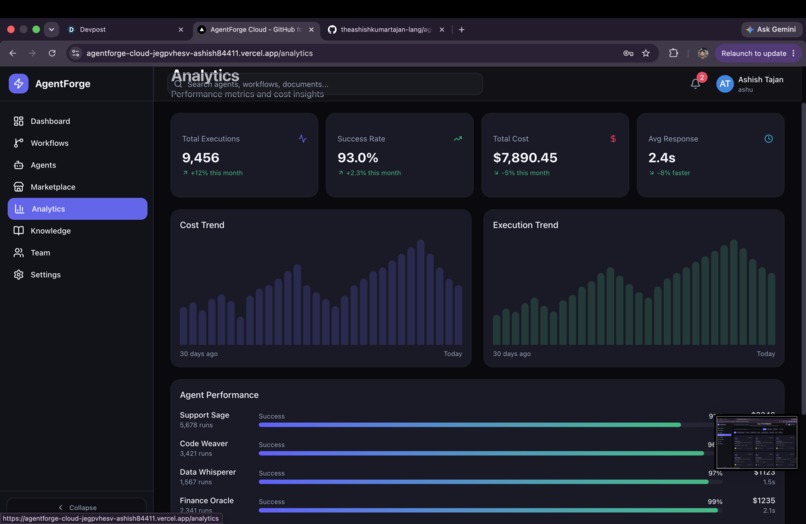The height and width of the screenshot is (524, 806).
Task: Close the Devpost tab
Action: (180, 30)
